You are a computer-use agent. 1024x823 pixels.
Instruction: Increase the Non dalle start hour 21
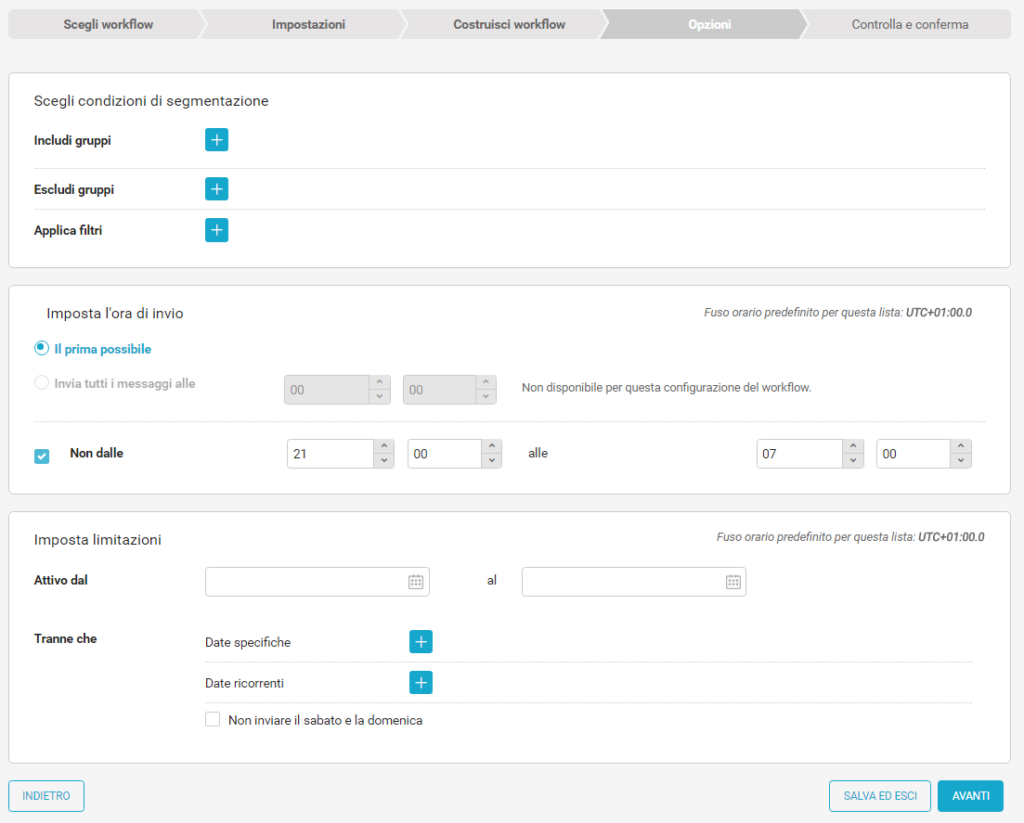[x=384, y=447]
